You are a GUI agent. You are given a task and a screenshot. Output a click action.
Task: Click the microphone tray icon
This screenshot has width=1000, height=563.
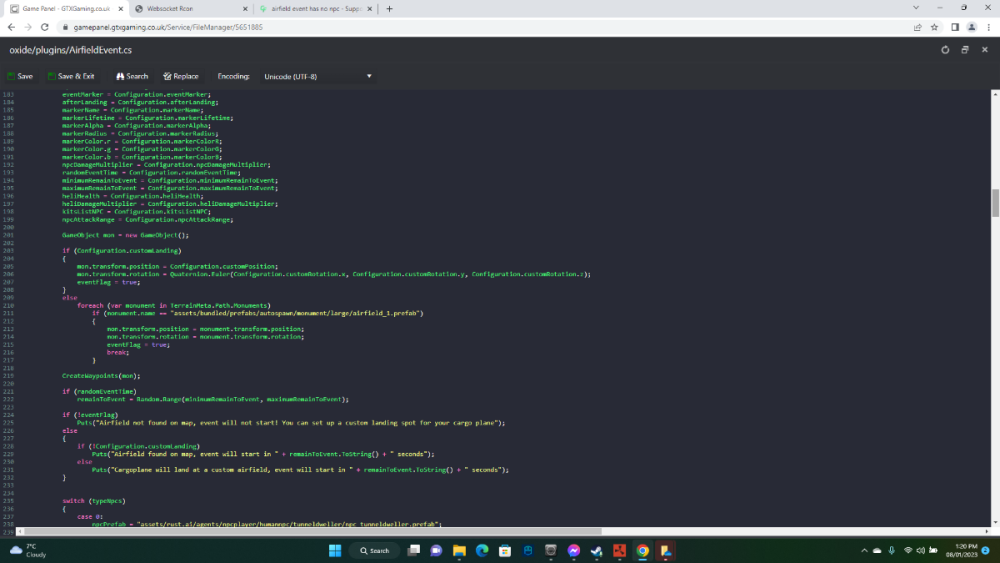point(892,550)
